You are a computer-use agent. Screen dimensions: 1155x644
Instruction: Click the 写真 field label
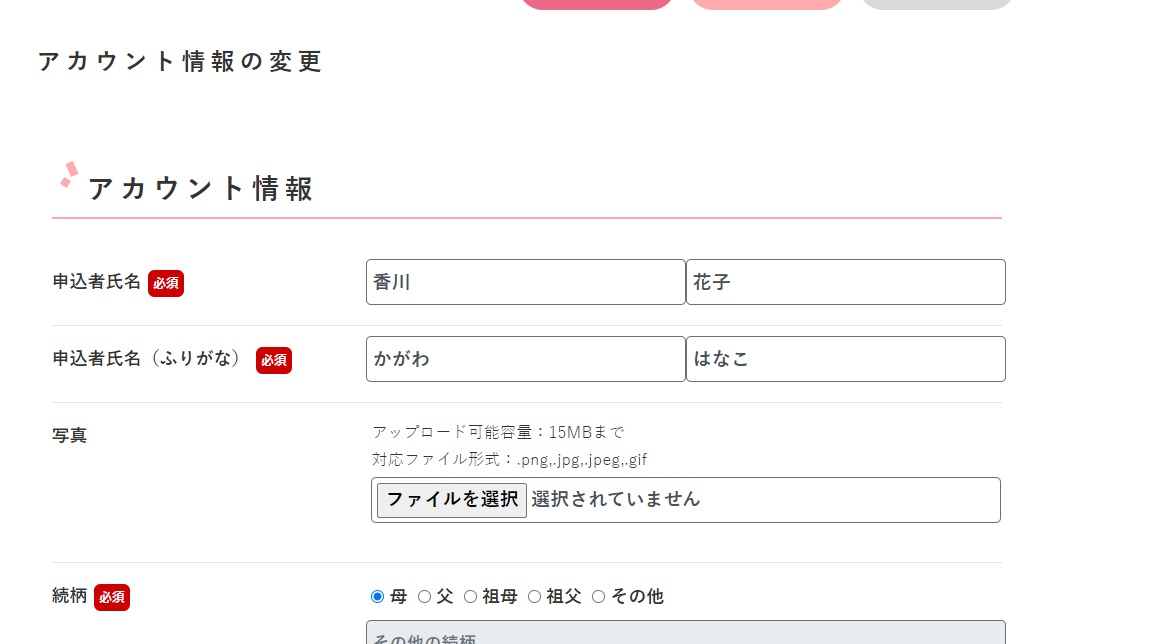[x=70, y=436]
